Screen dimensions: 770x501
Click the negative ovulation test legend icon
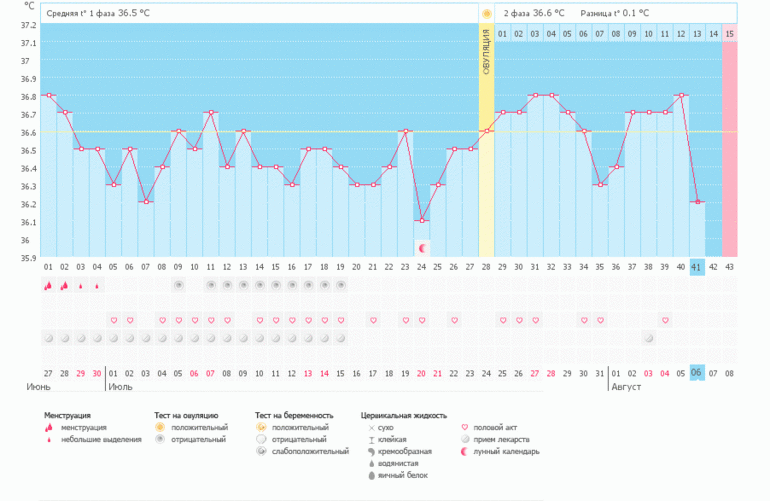tap(160, 439)
